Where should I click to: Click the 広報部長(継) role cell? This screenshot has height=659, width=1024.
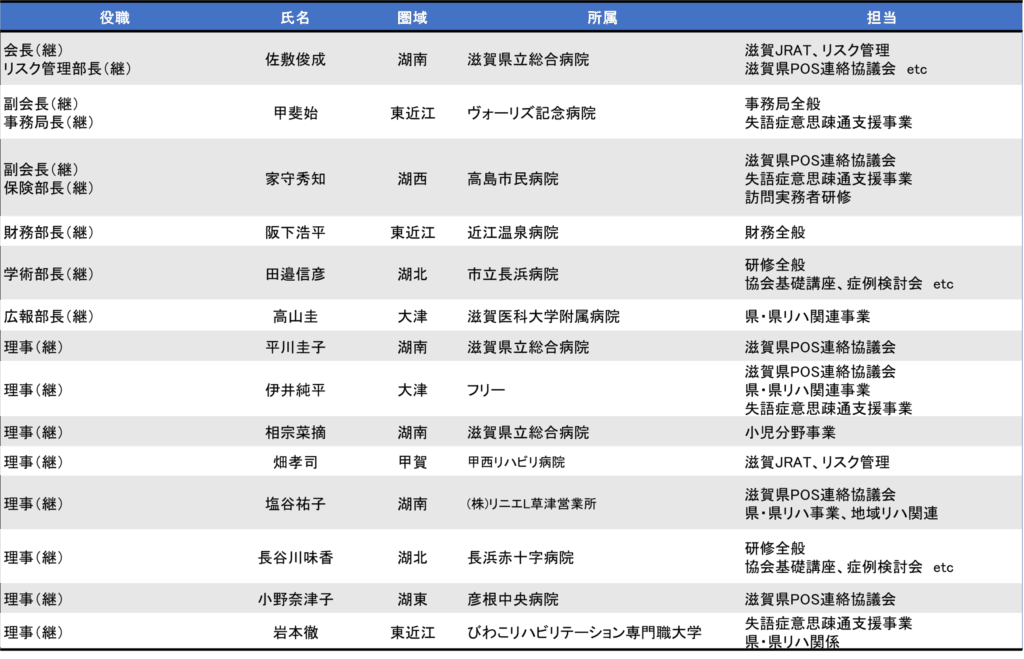click(x=49, y=317)
